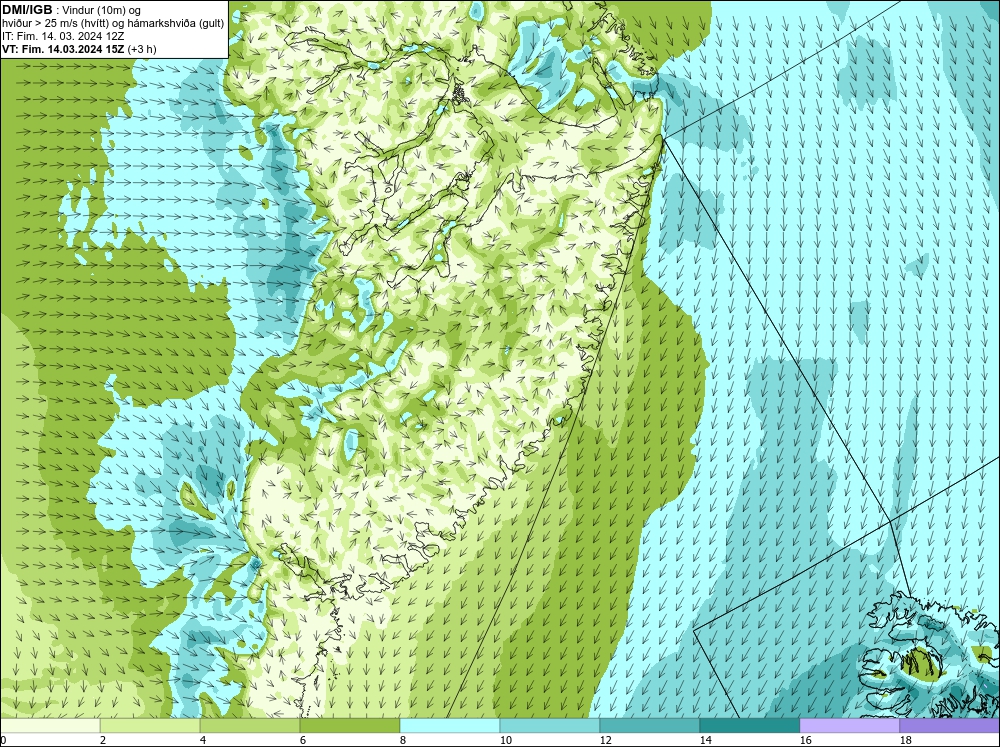Image resolution: width=1000 pixels, height=747 pixels.
Task: Click the DMI/IGB title text
Action: tap(27, 10)
